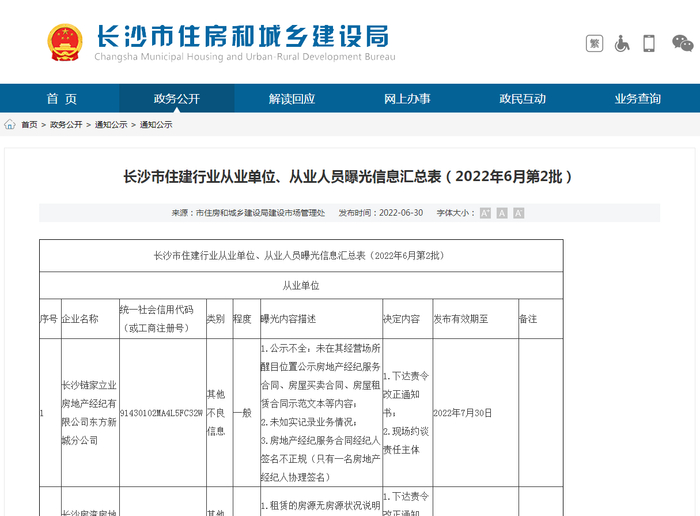This screenshot has height=516, width=700.
Task: Click the 序号 column header
Action: click(49, 319)
